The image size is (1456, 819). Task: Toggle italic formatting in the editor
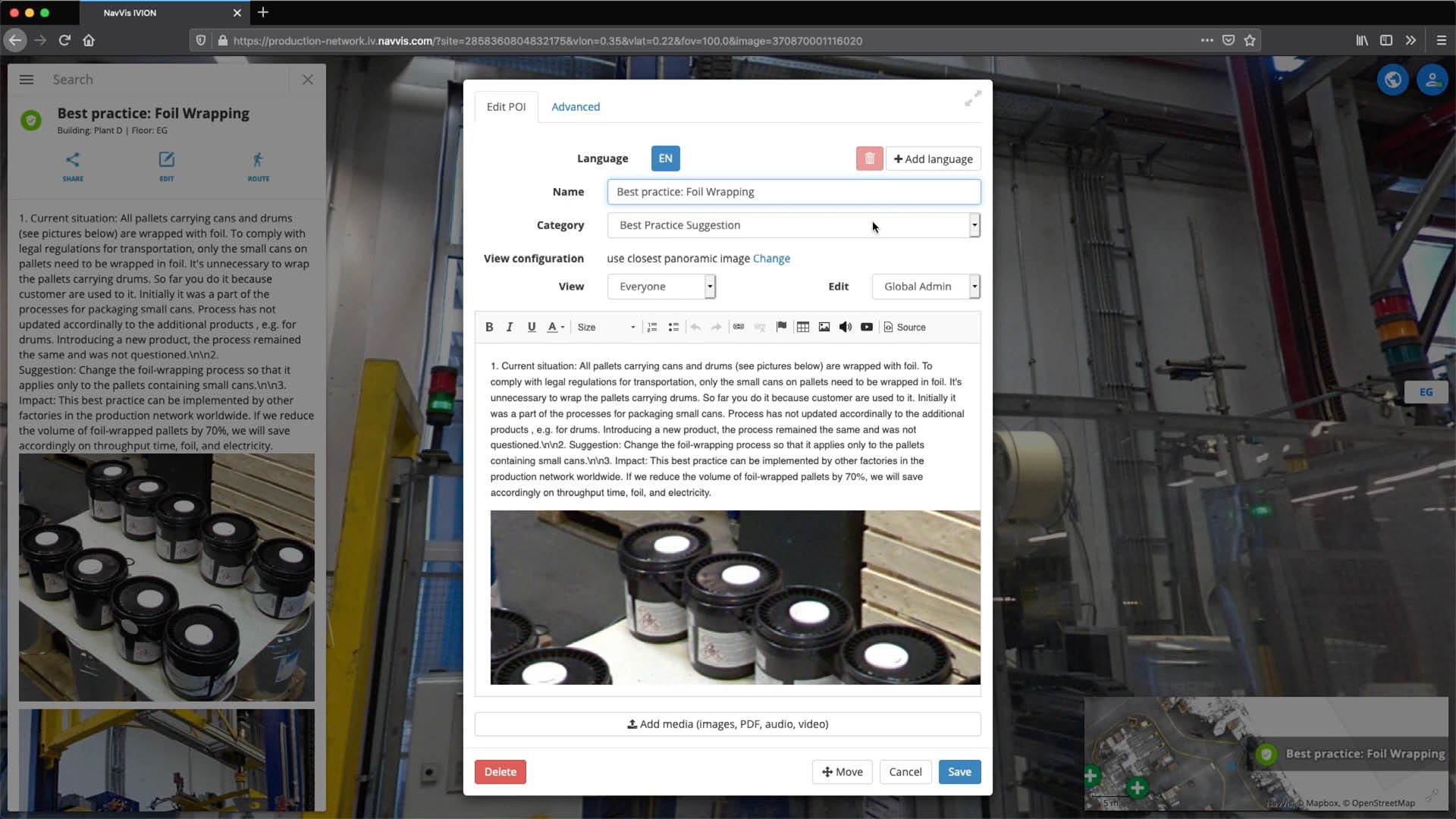510,327
